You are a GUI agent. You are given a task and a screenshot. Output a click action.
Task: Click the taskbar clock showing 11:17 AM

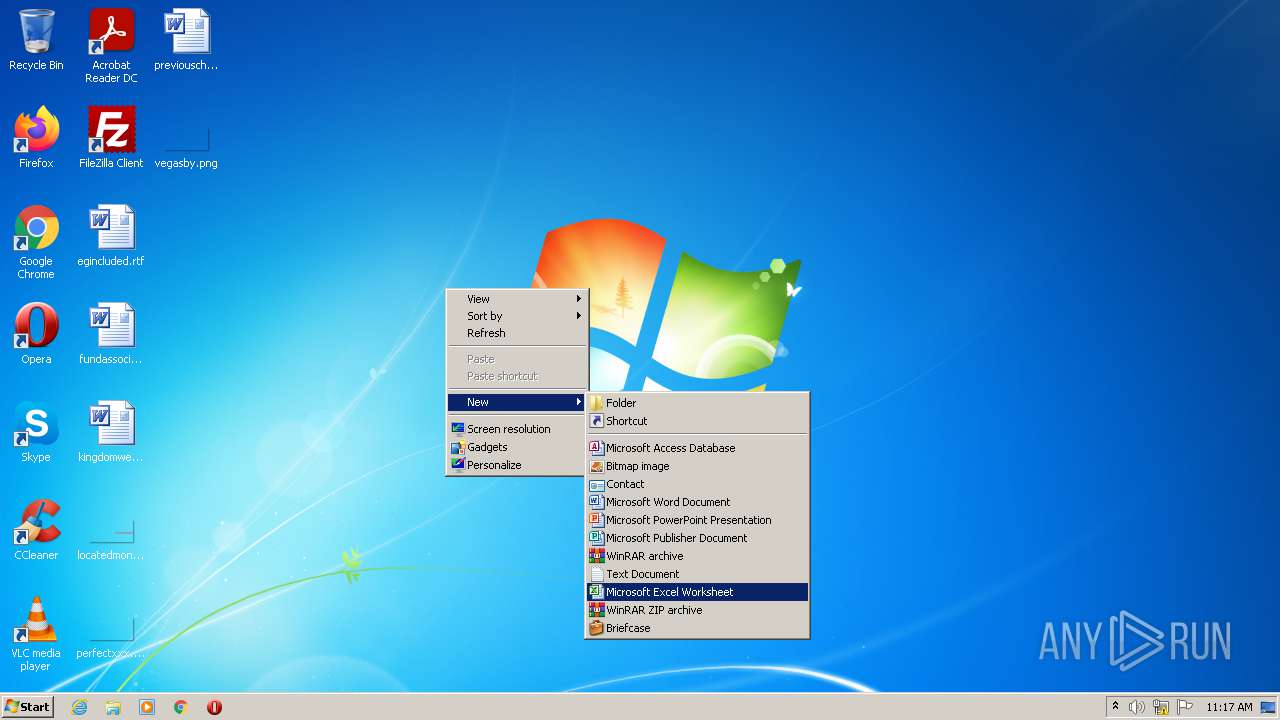click(1229, 707)
